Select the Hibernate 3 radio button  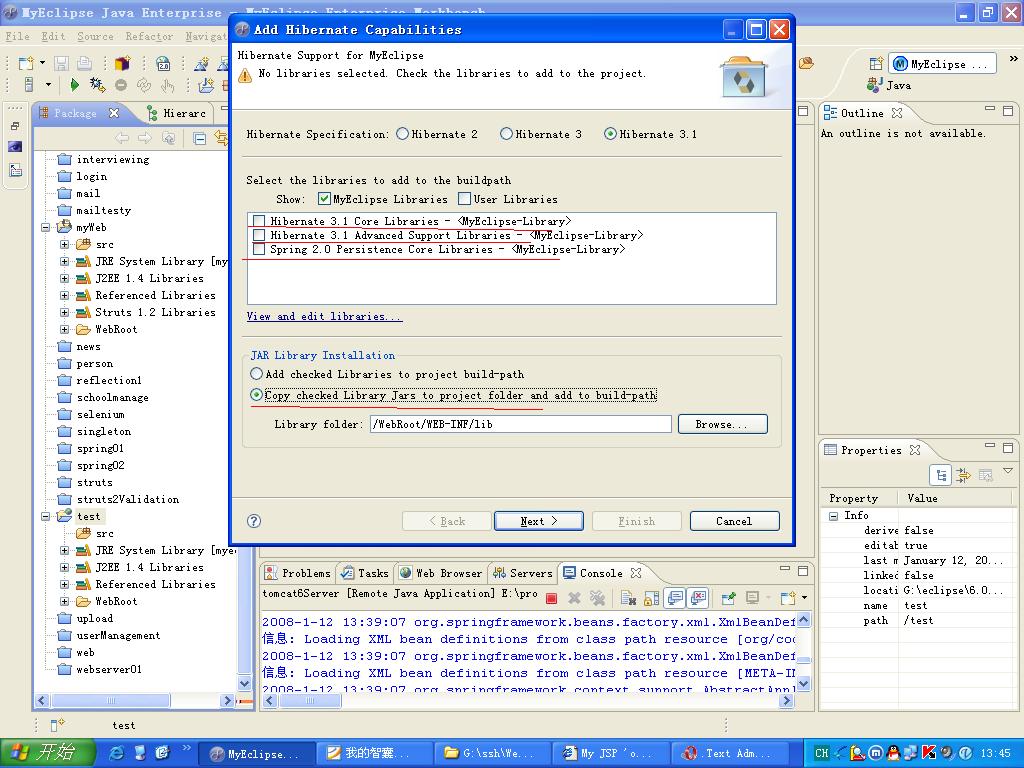(x=506, y=134)
